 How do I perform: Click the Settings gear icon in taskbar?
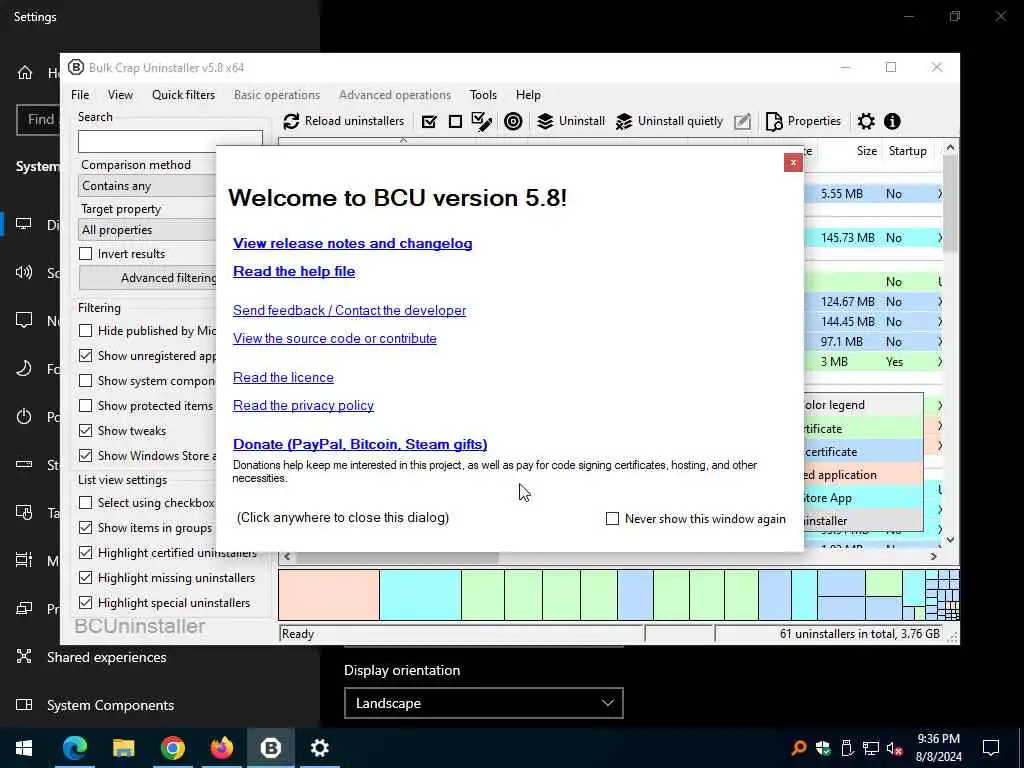(319, 748)
